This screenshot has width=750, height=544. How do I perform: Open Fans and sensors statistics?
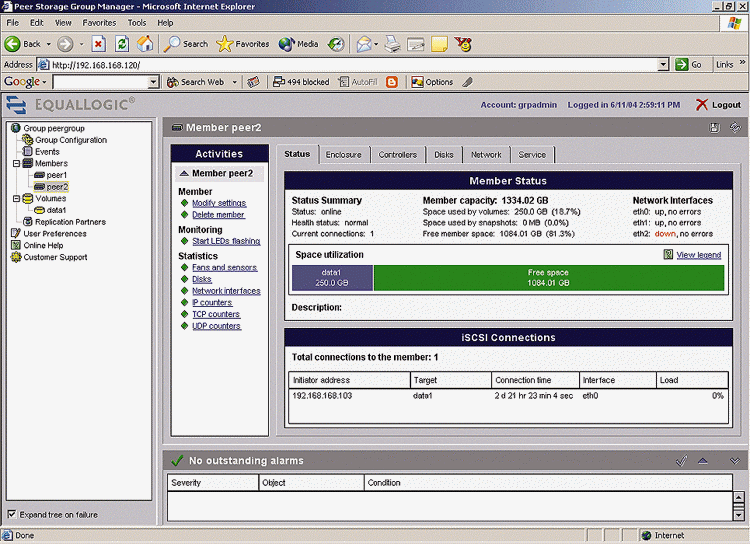[x=225, y=267]
